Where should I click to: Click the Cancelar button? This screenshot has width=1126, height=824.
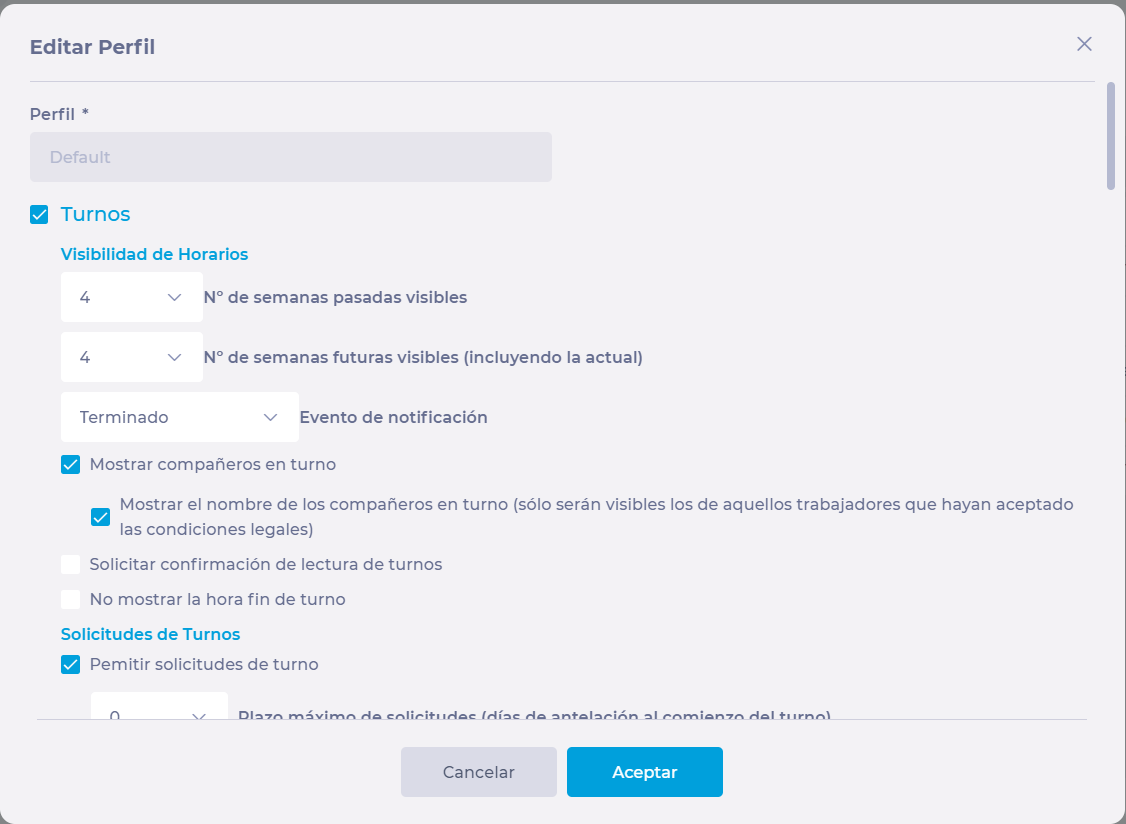pyautogui.click(x=478, y=772)
